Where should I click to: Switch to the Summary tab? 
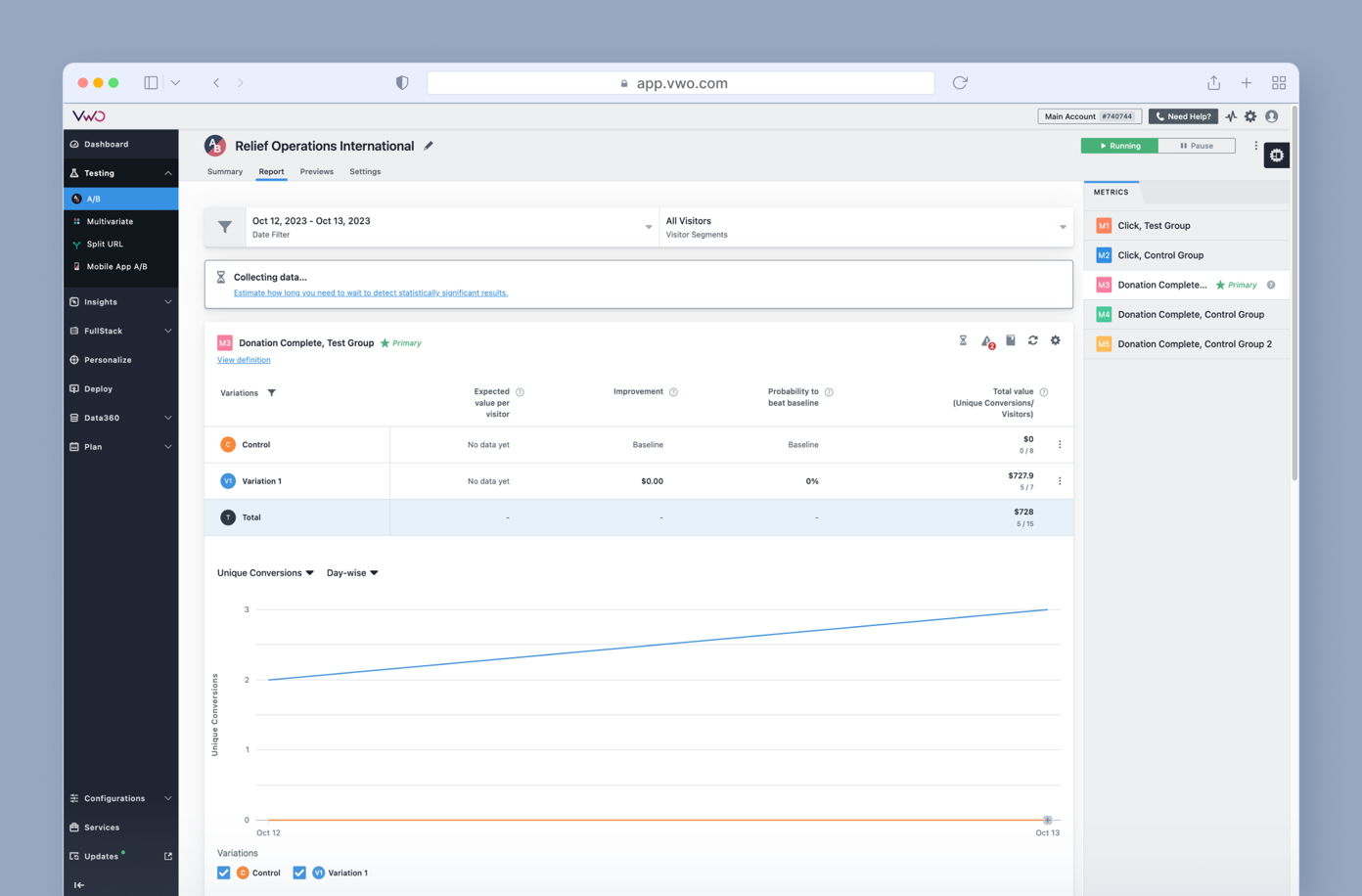pyautogui.click(x=224, y=172)
